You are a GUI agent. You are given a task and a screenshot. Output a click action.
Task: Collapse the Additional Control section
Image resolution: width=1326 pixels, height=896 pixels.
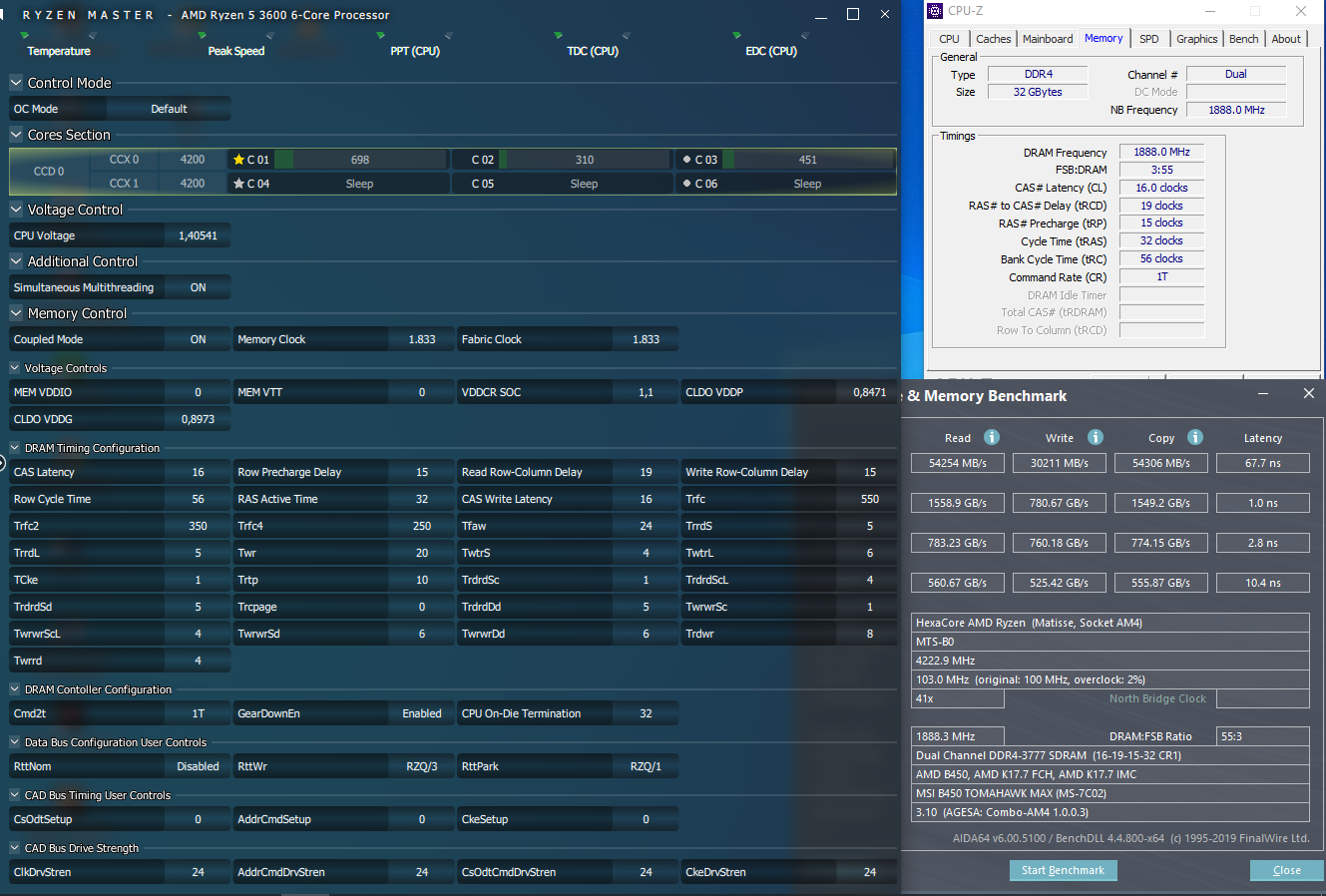[16, 261]
